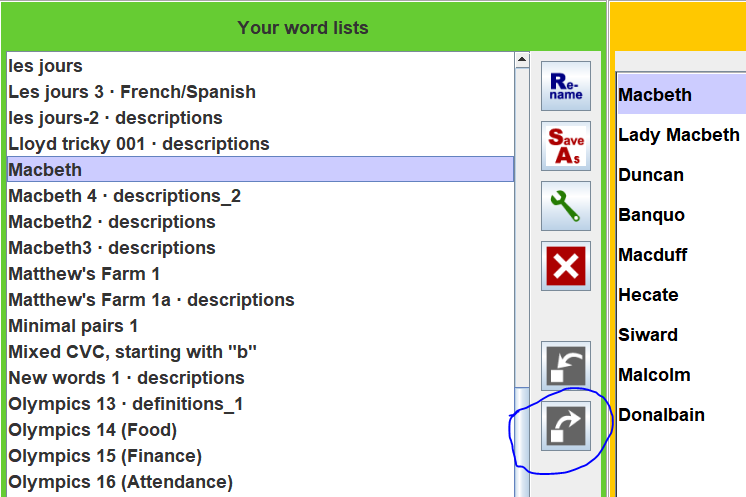Select 'les jours-2 · descriptions' list
The image size is (746, 497).
pyautogui.click(x=261, y=118)
